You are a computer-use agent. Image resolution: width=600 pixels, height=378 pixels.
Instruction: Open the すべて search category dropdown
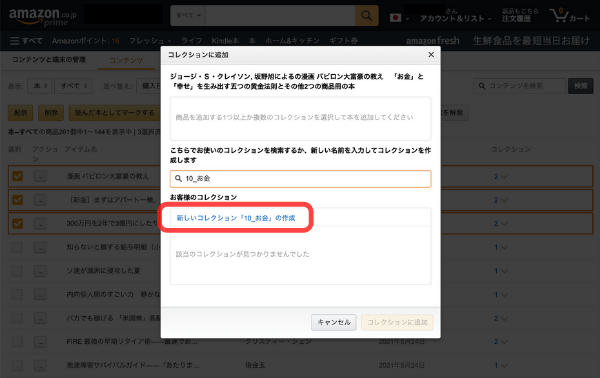coord(188,16)
